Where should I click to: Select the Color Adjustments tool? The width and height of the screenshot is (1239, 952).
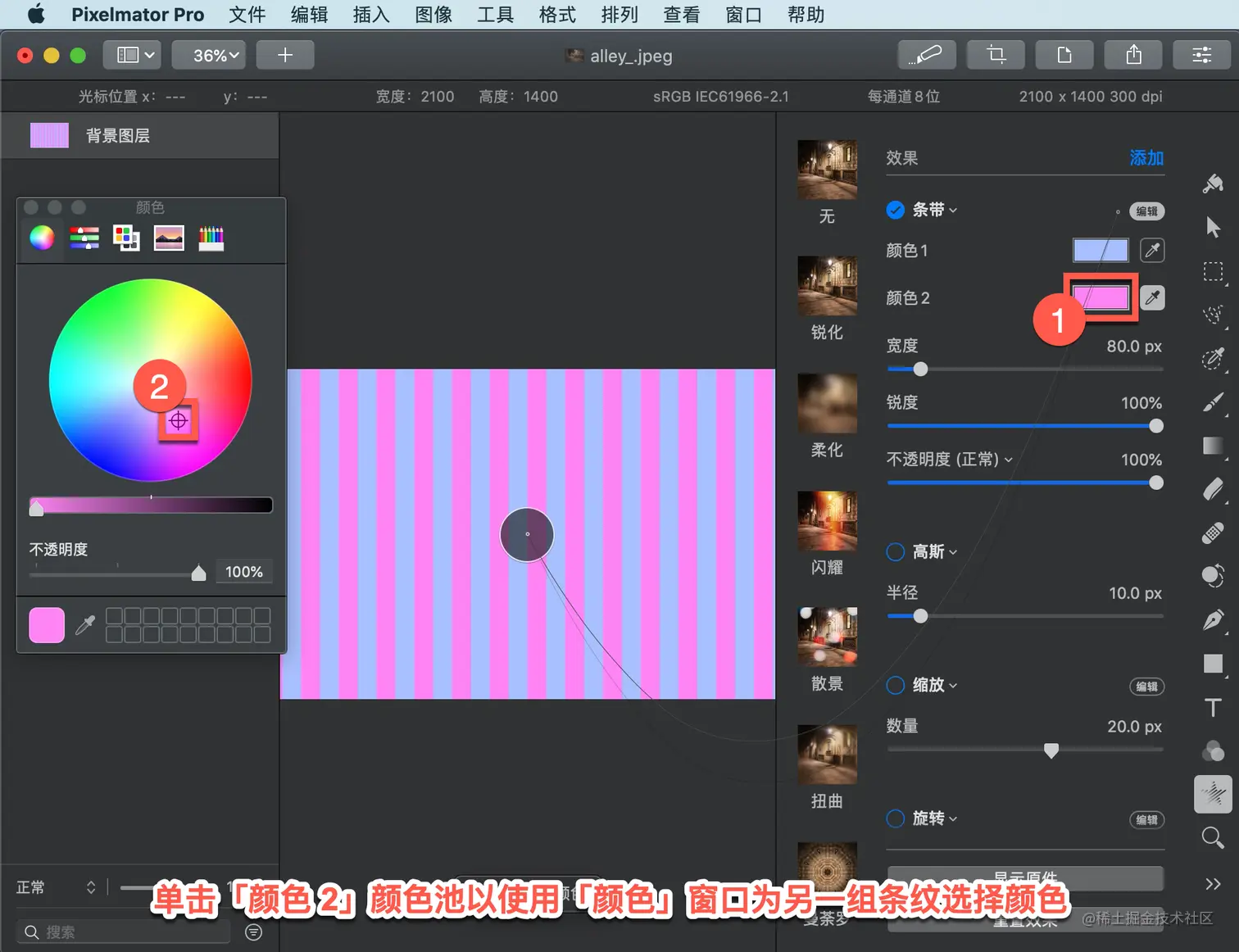1213,750
